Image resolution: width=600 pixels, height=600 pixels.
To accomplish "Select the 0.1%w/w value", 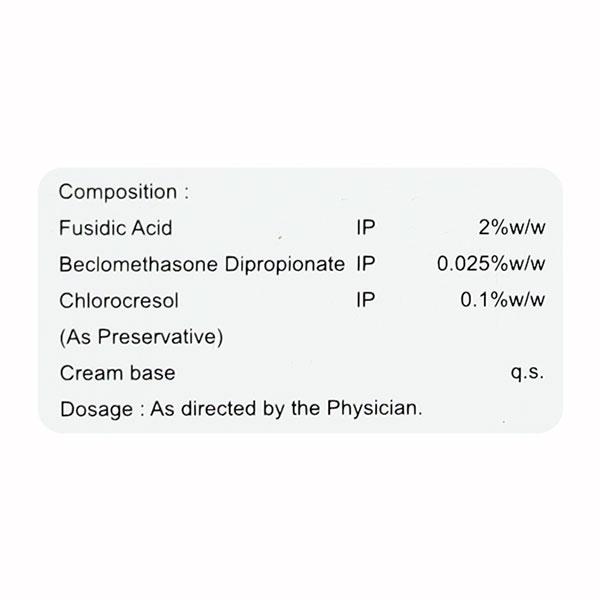I will click(x=503, y=300).
